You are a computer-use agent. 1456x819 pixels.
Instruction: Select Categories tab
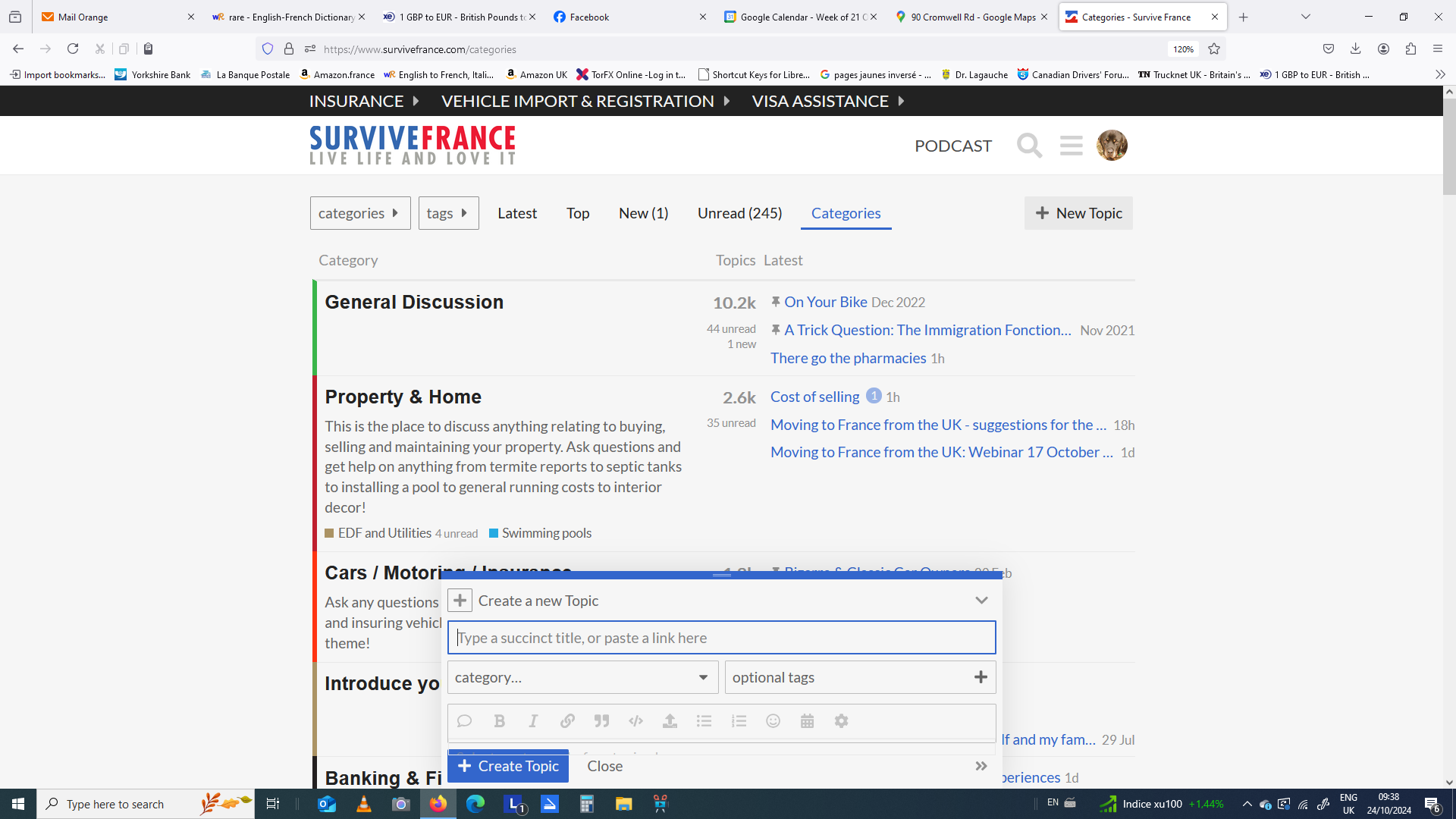coord(846,213)
